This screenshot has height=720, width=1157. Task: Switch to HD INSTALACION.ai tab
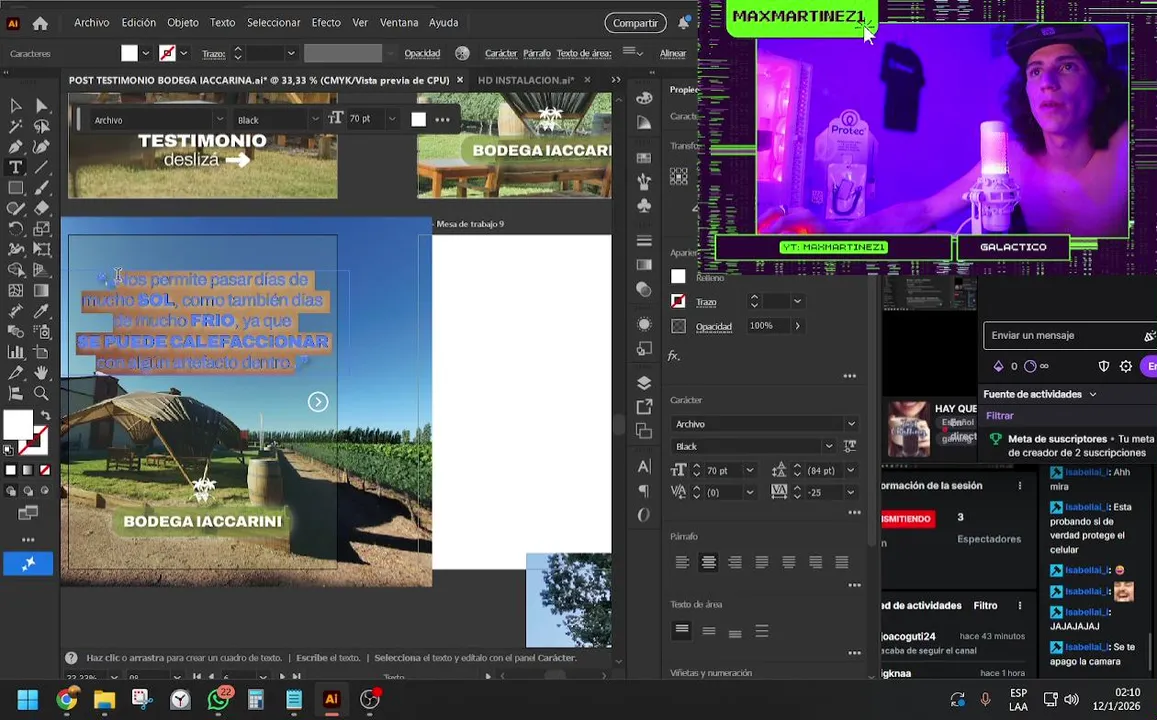pos(525,80)
